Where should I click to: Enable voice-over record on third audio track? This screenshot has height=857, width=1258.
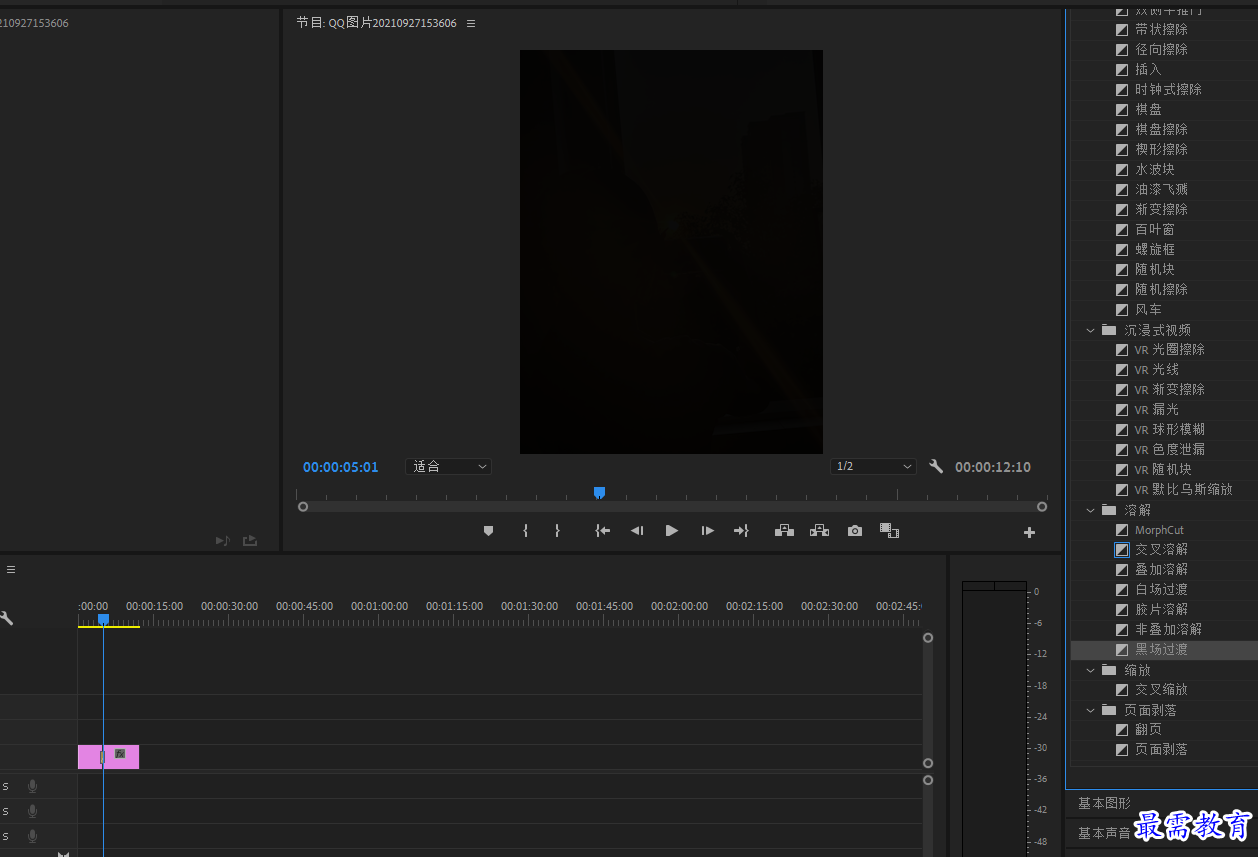32,836
